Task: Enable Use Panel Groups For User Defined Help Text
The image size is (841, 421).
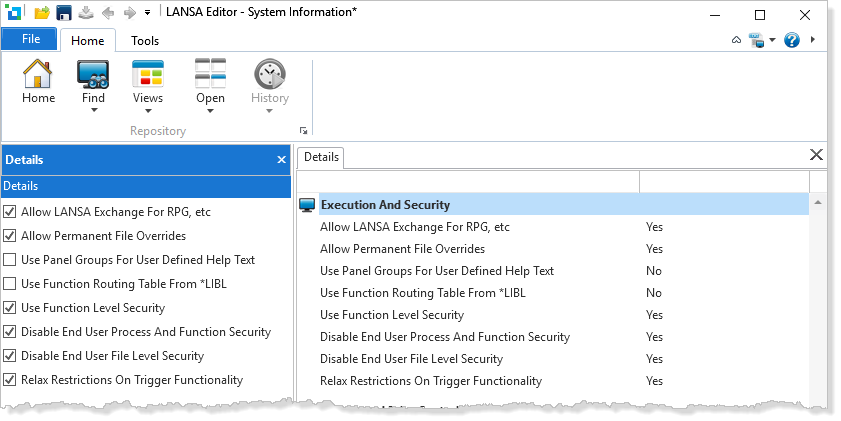Action: (10, 260)
